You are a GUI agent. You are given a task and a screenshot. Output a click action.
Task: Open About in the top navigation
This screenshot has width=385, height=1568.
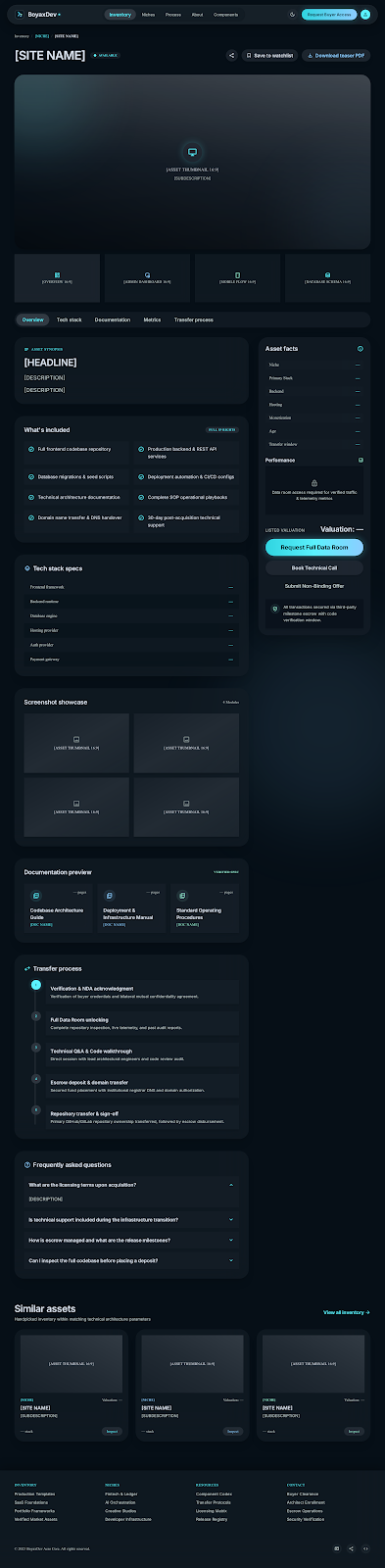[198, 15]
